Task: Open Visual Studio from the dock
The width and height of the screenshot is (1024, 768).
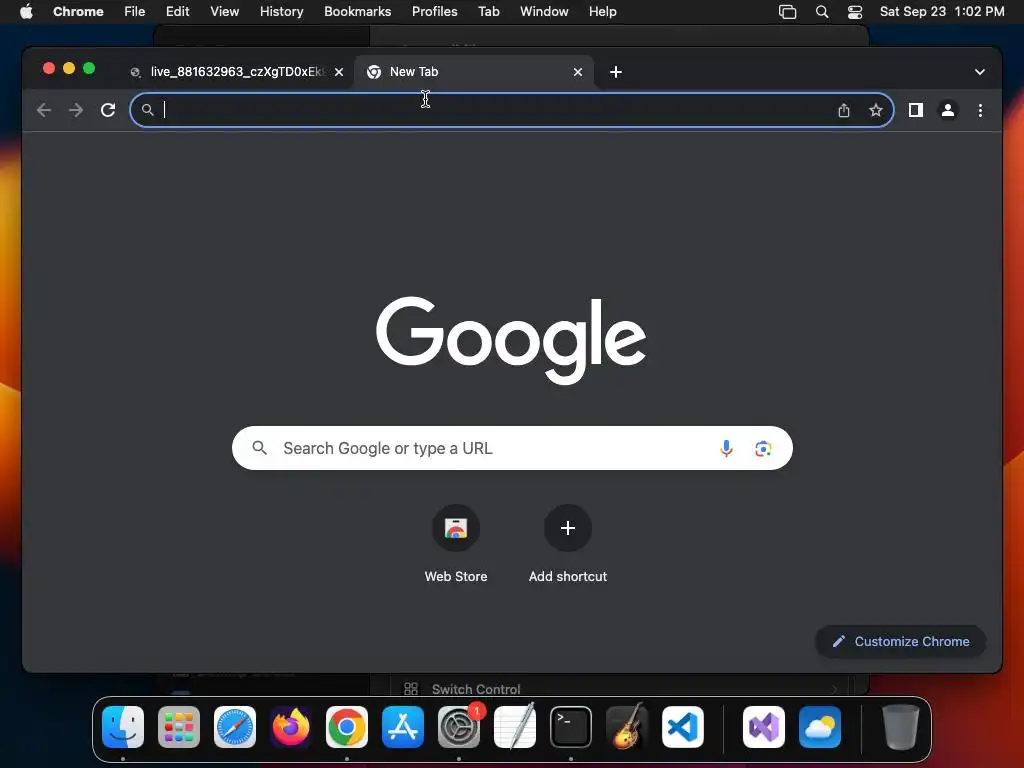Action: tap(764, 727)
